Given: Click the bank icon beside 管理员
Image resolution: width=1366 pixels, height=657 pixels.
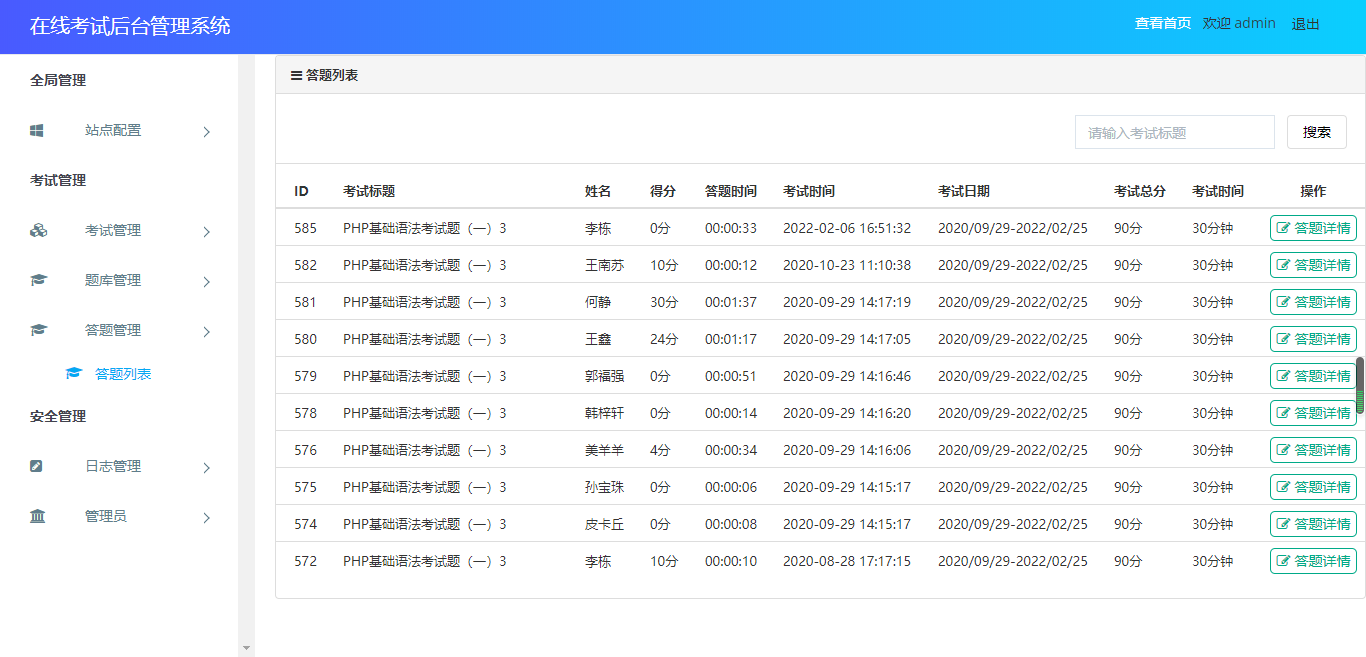Looking at the screenshot, I should click(38, 516).
